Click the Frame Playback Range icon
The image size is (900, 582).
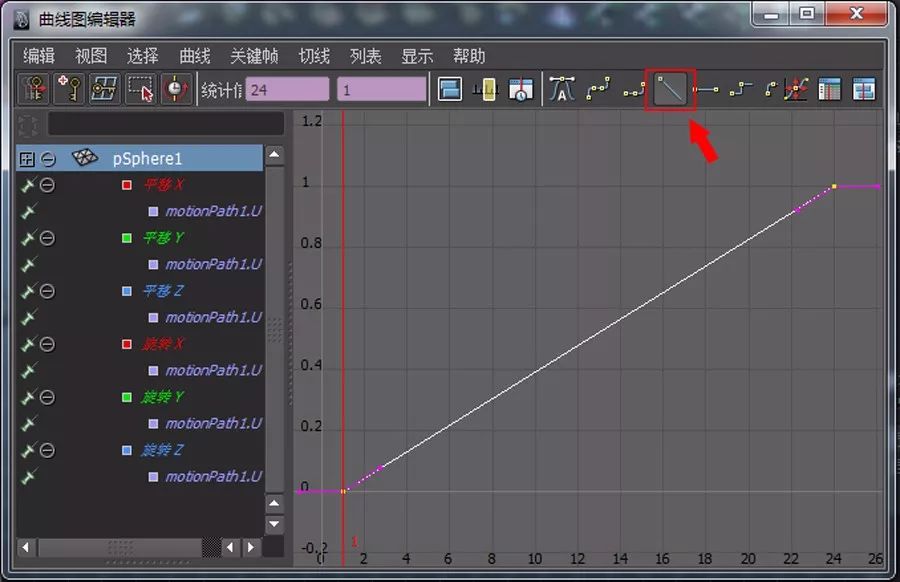[x=486, y=90]
